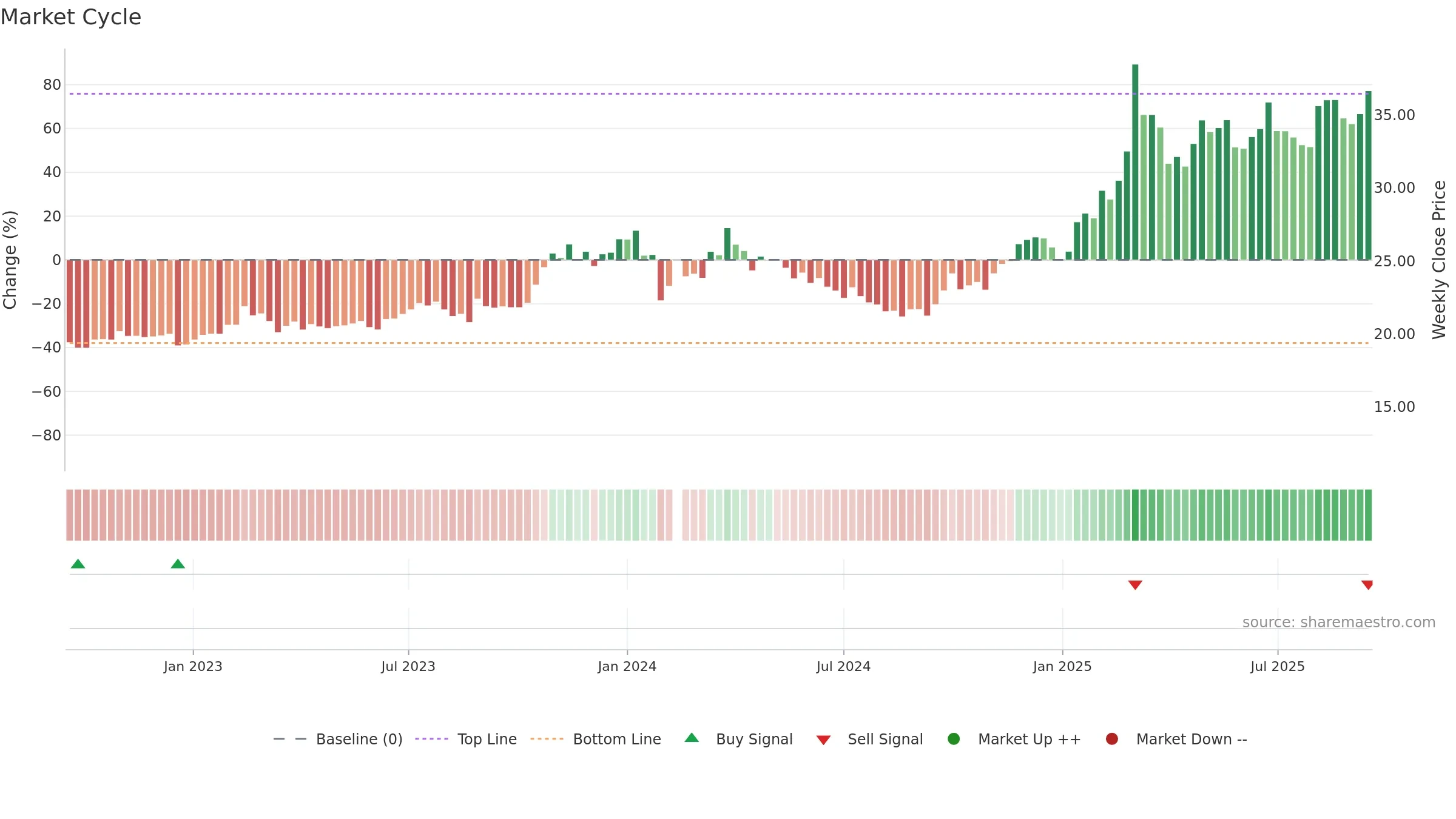Click the Weekly Close Price axis title
Screen dimensions: 1456x819
(1439, 260)
